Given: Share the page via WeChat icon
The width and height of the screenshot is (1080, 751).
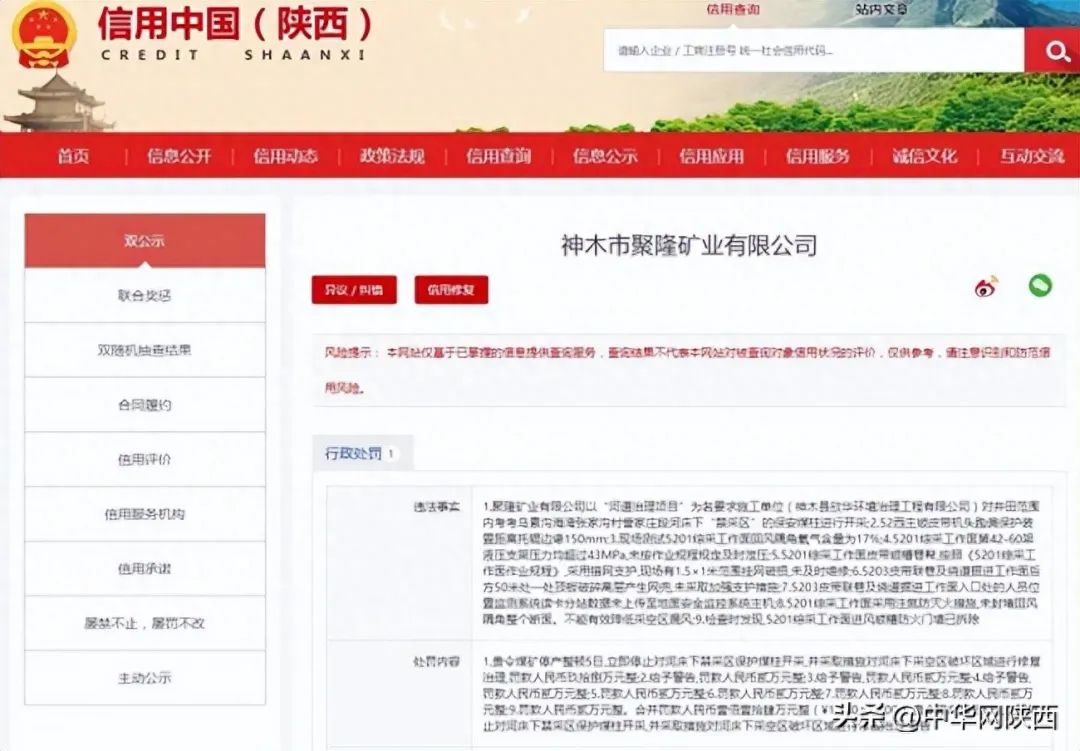Looking at the screenshot, I should coord(1040,285).
